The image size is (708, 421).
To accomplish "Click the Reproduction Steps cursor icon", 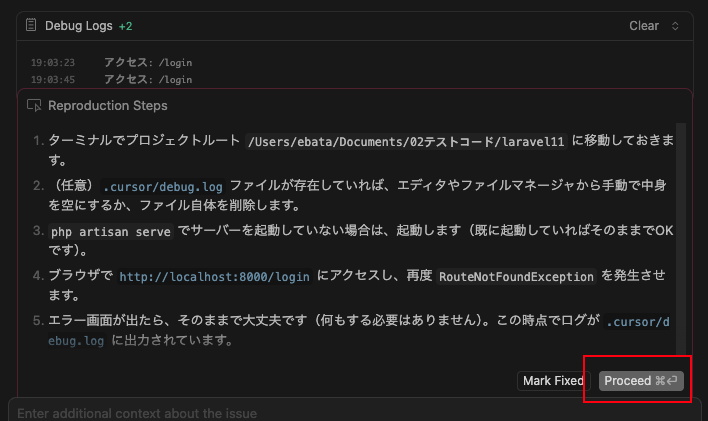I will (34, 105).
